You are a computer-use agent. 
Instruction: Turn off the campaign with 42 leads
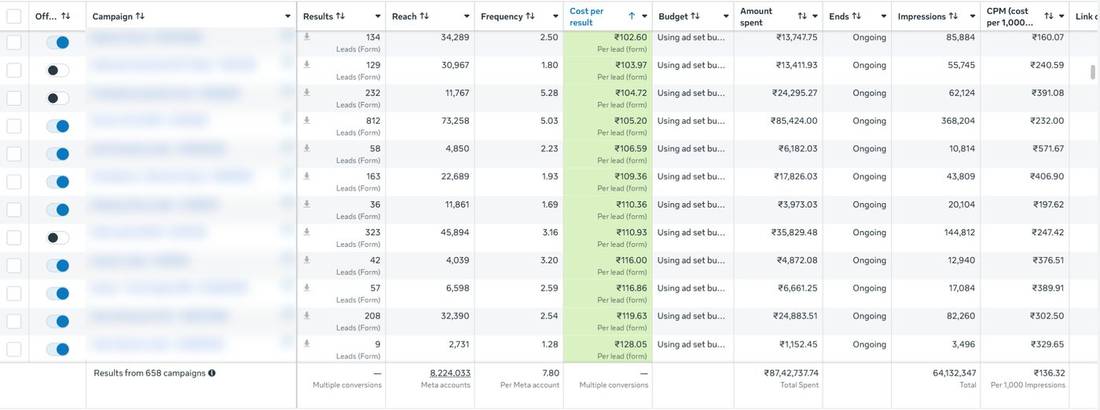pos(58,265)
